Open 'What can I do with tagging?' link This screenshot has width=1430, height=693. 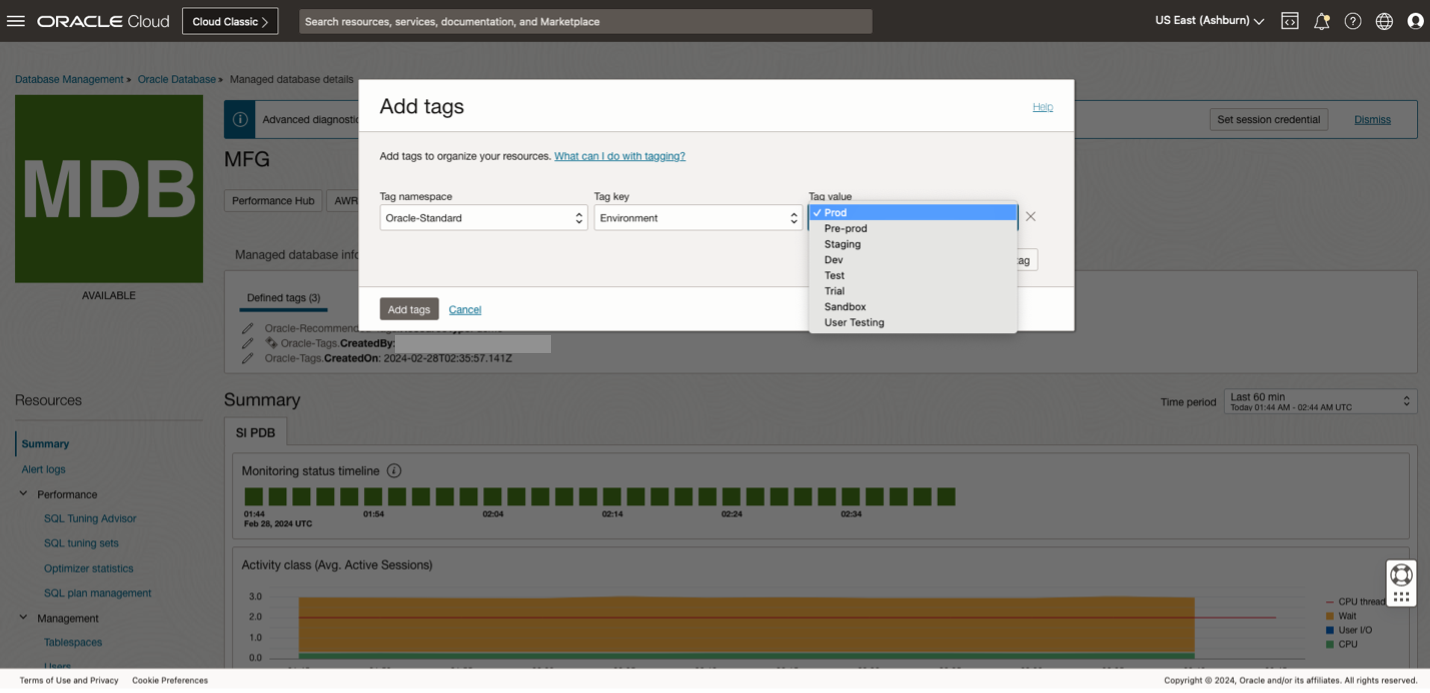pyautogui.click(x=619, y=156)
